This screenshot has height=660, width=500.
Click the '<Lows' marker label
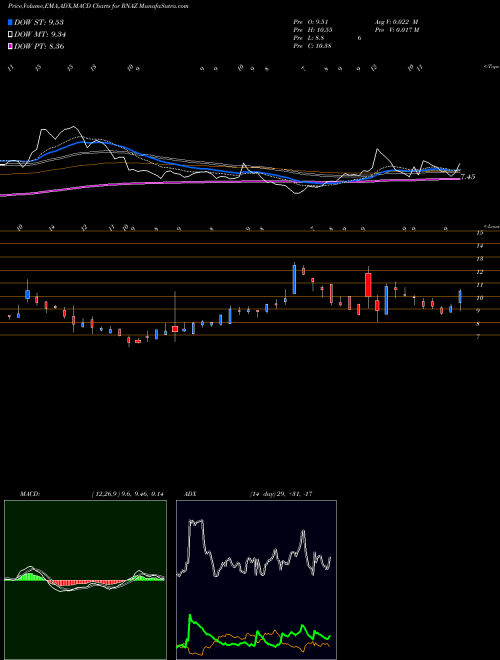[x=492, y=226]
